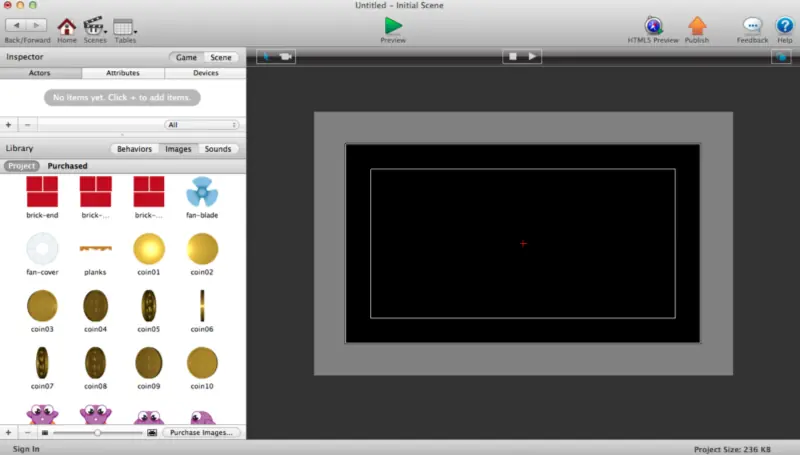Select the coin04 image

coord(95,311)
